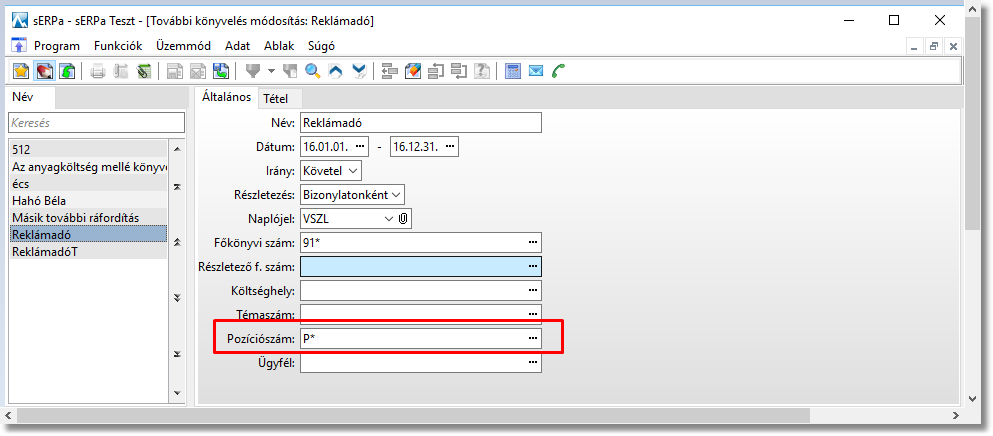Click the Keresés search field
The image size is (993, 436).
point(96,123)
